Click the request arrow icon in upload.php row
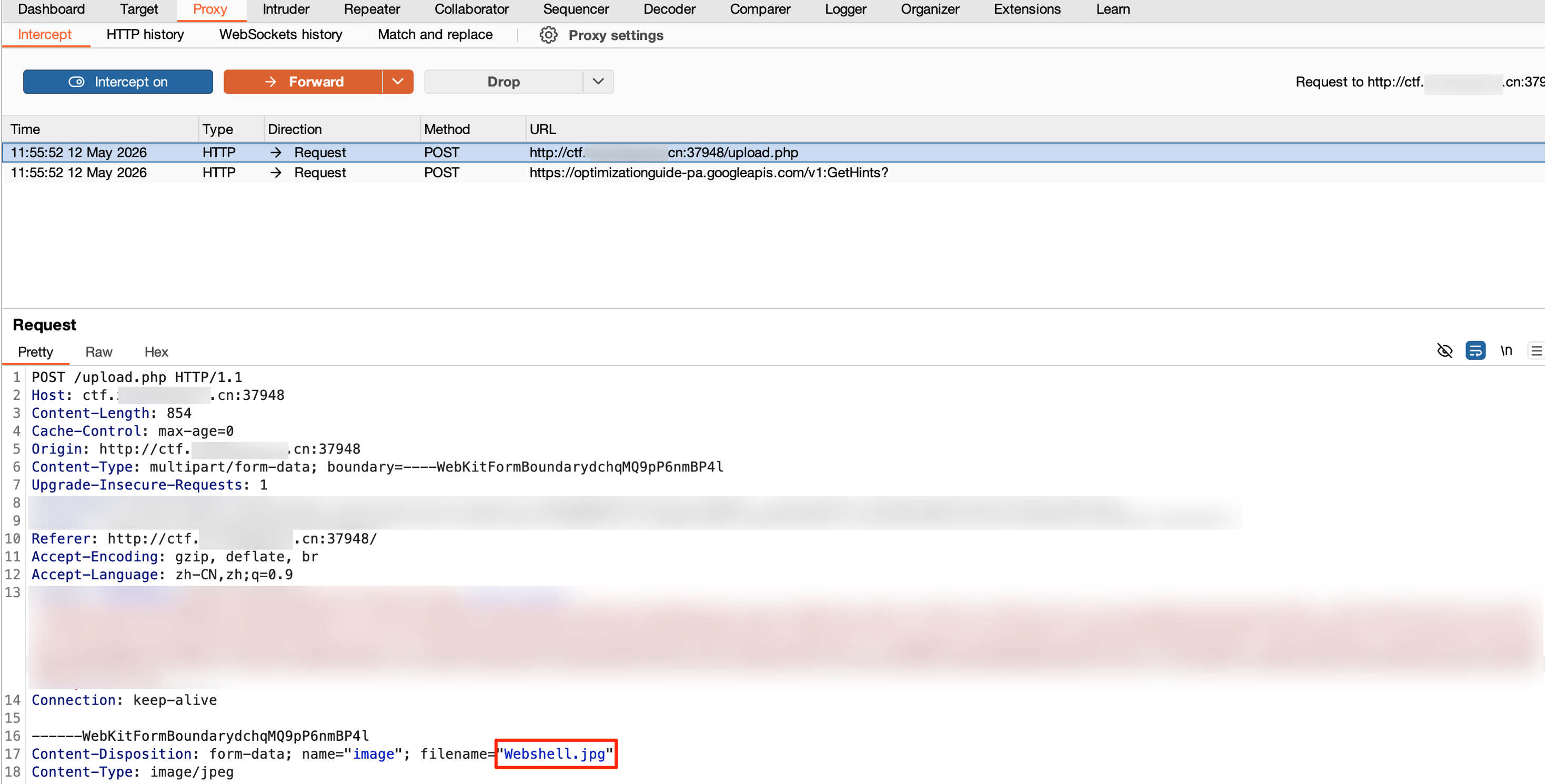1548x784 pixels. click(276, 153)
